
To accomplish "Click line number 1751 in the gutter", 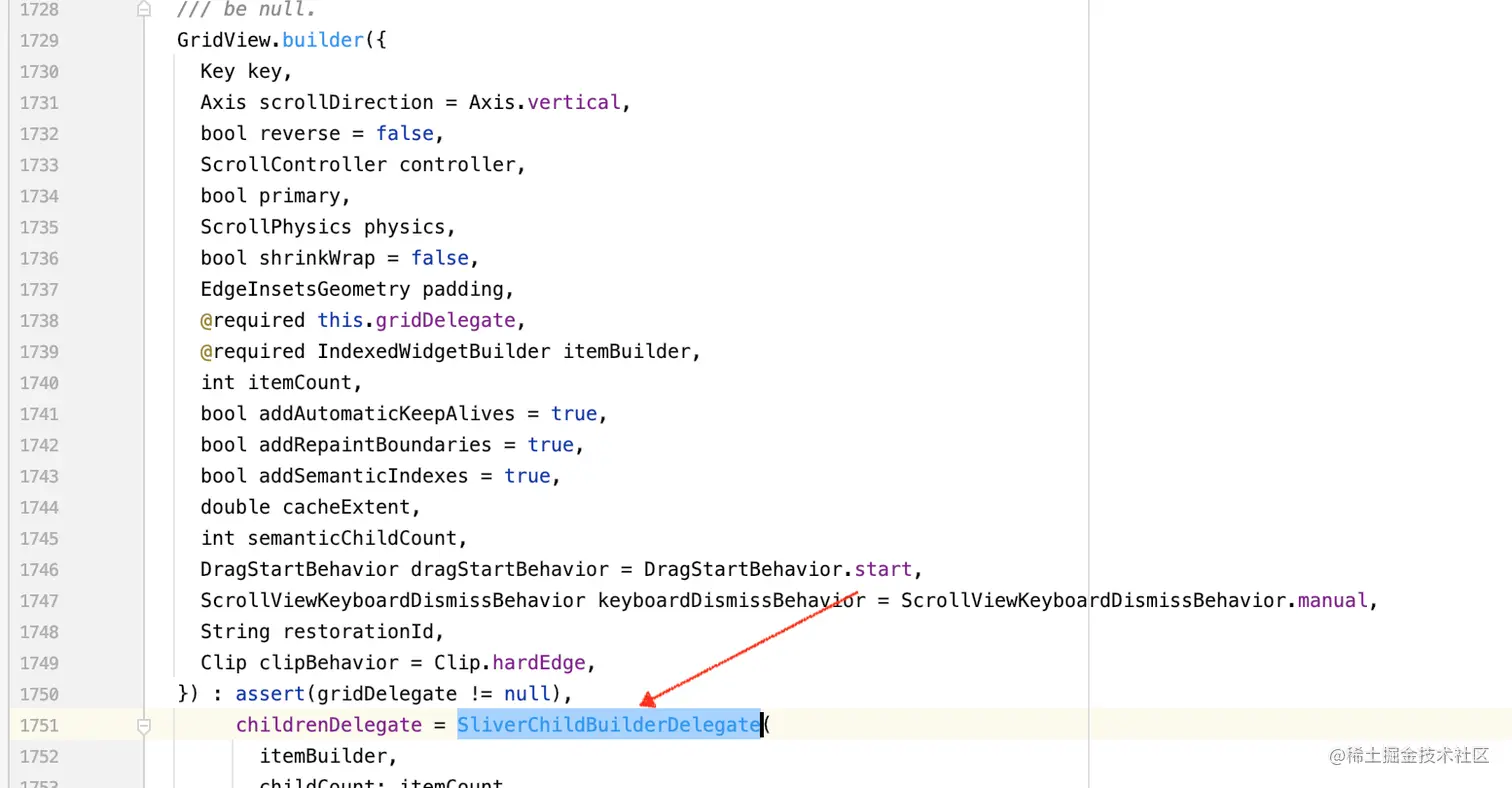I will (x=38, y=725).
